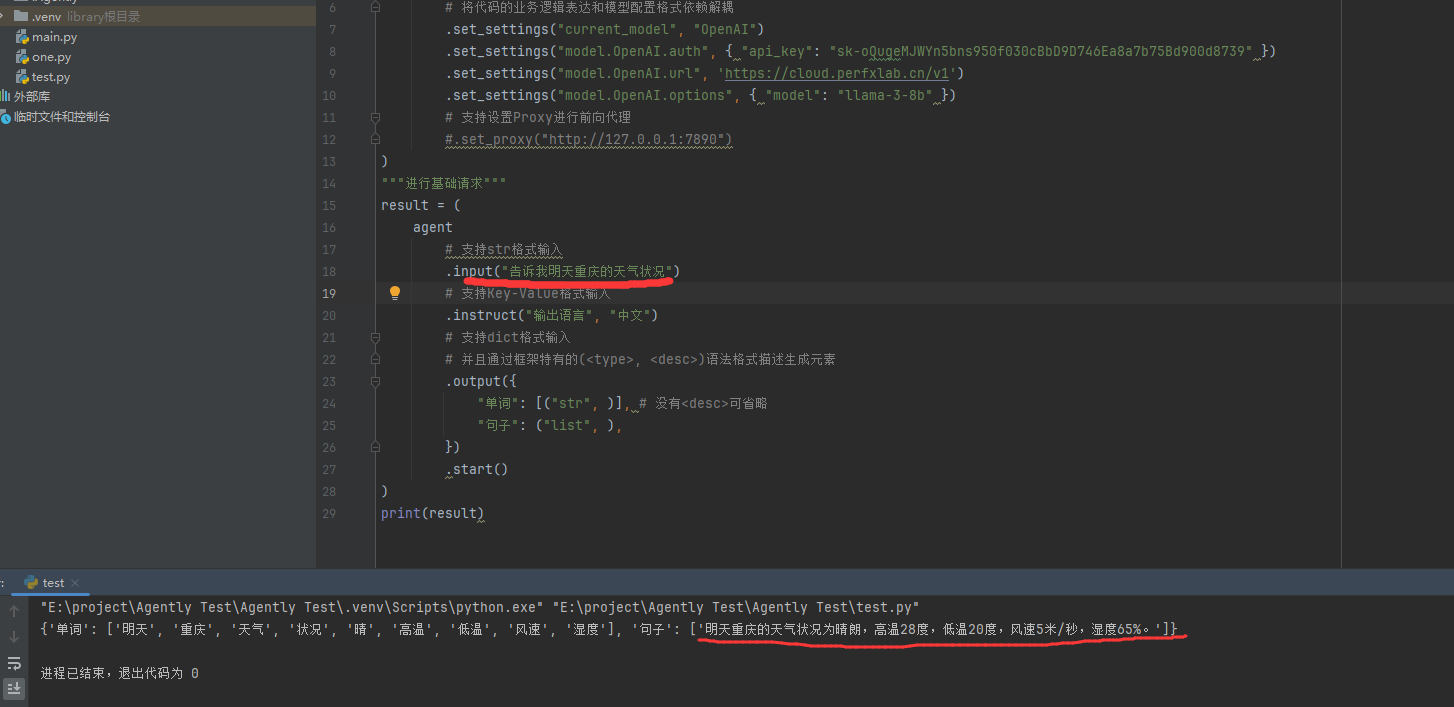Click the soft-wrap icon in run console
Screen dimensions: 1454x707
[x=14, y=663]
